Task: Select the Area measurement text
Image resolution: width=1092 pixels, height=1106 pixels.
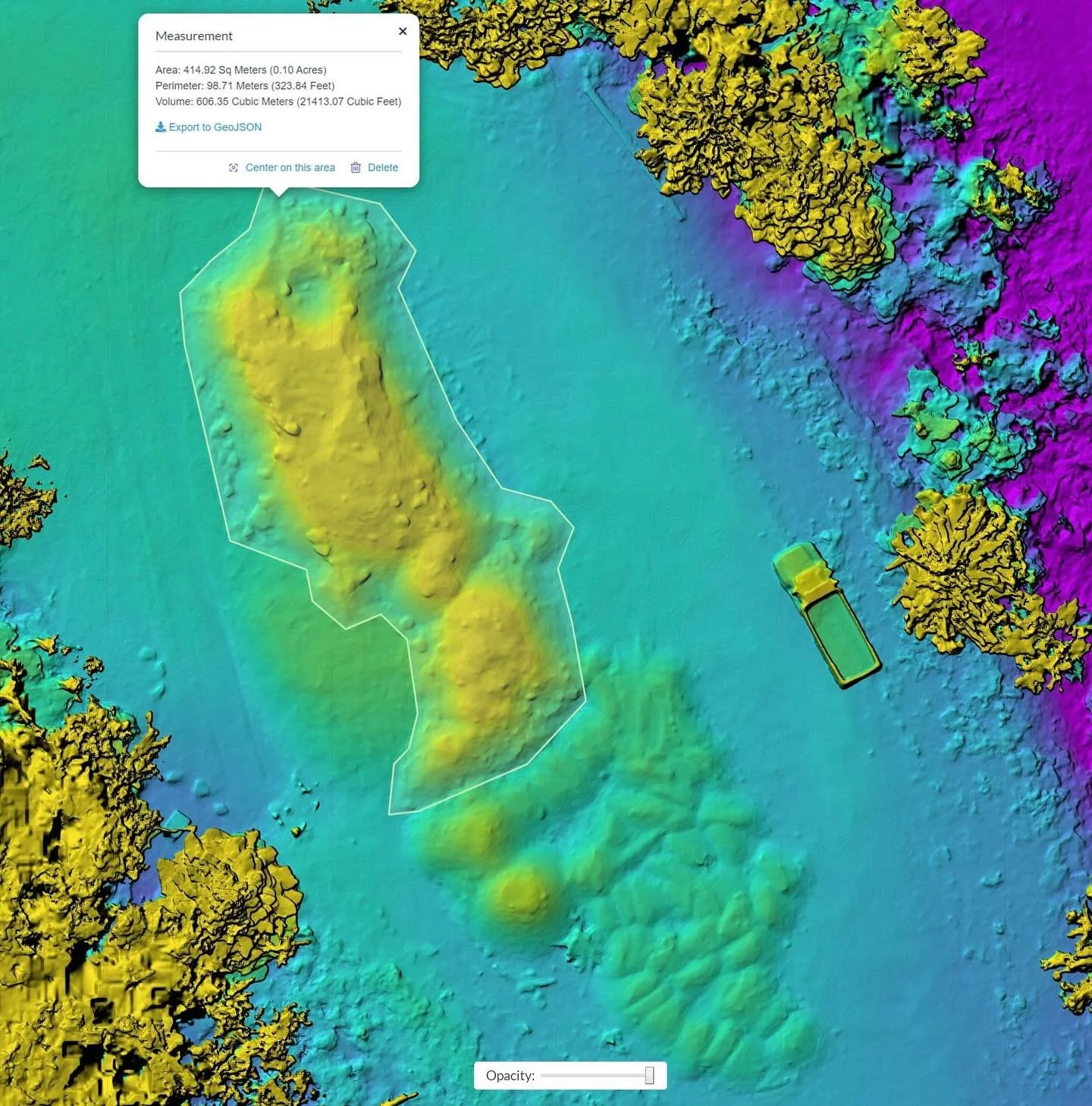Action: coord(241,70)
